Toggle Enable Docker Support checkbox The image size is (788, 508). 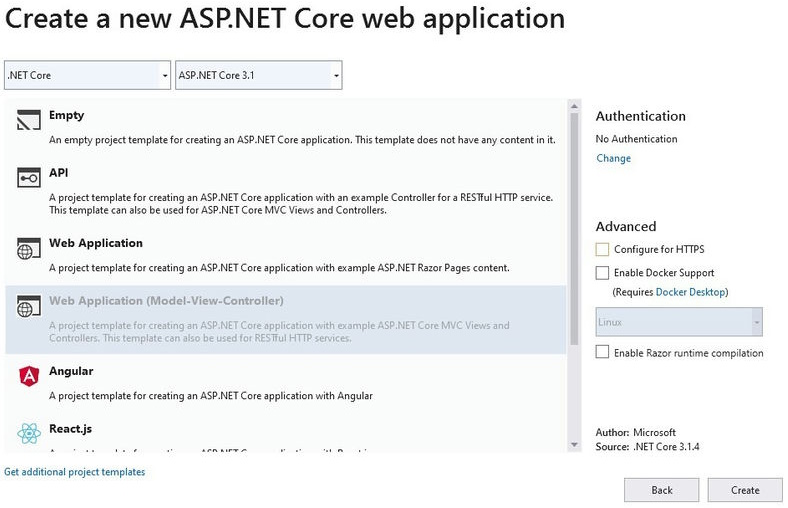[602, 272]
